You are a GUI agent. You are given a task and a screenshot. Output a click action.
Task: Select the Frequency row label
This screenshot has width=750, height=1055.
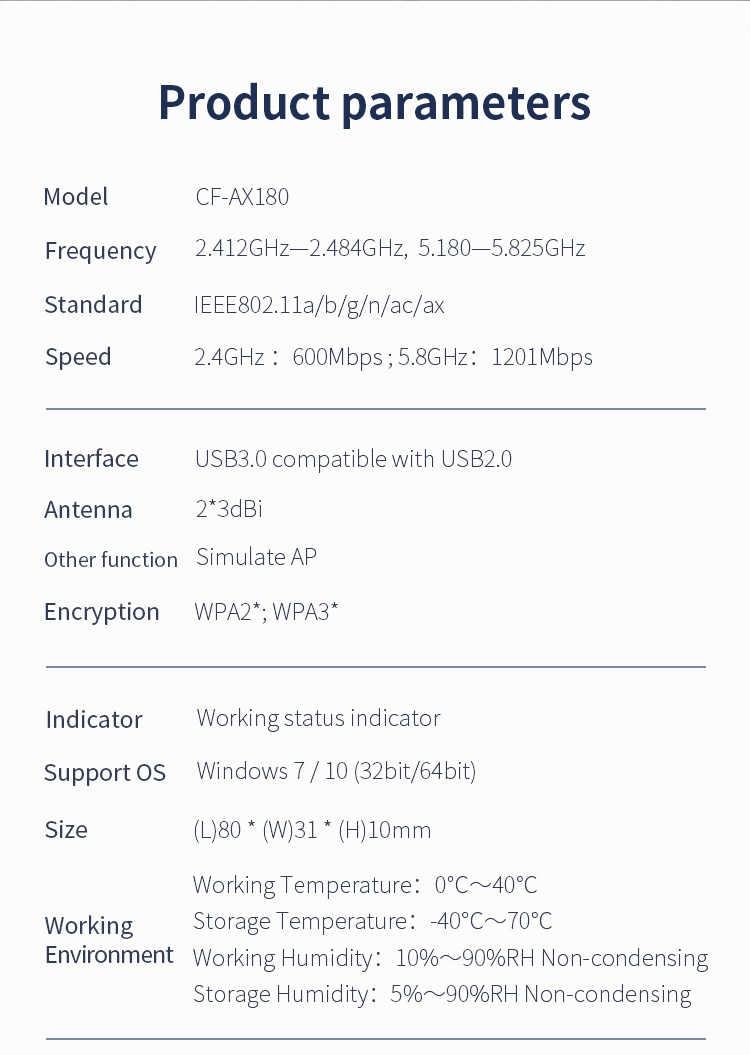click(100, 250)
